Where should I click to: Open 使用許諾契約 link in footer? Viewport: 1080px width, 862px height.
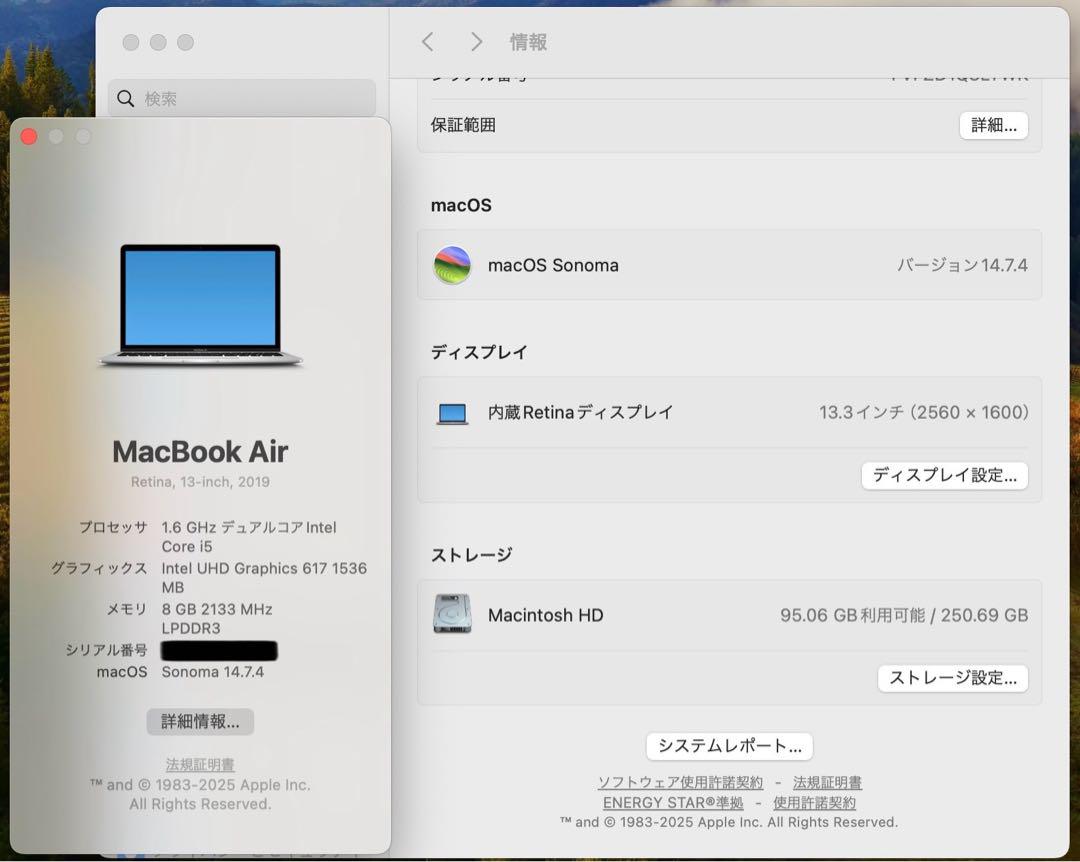814,803
